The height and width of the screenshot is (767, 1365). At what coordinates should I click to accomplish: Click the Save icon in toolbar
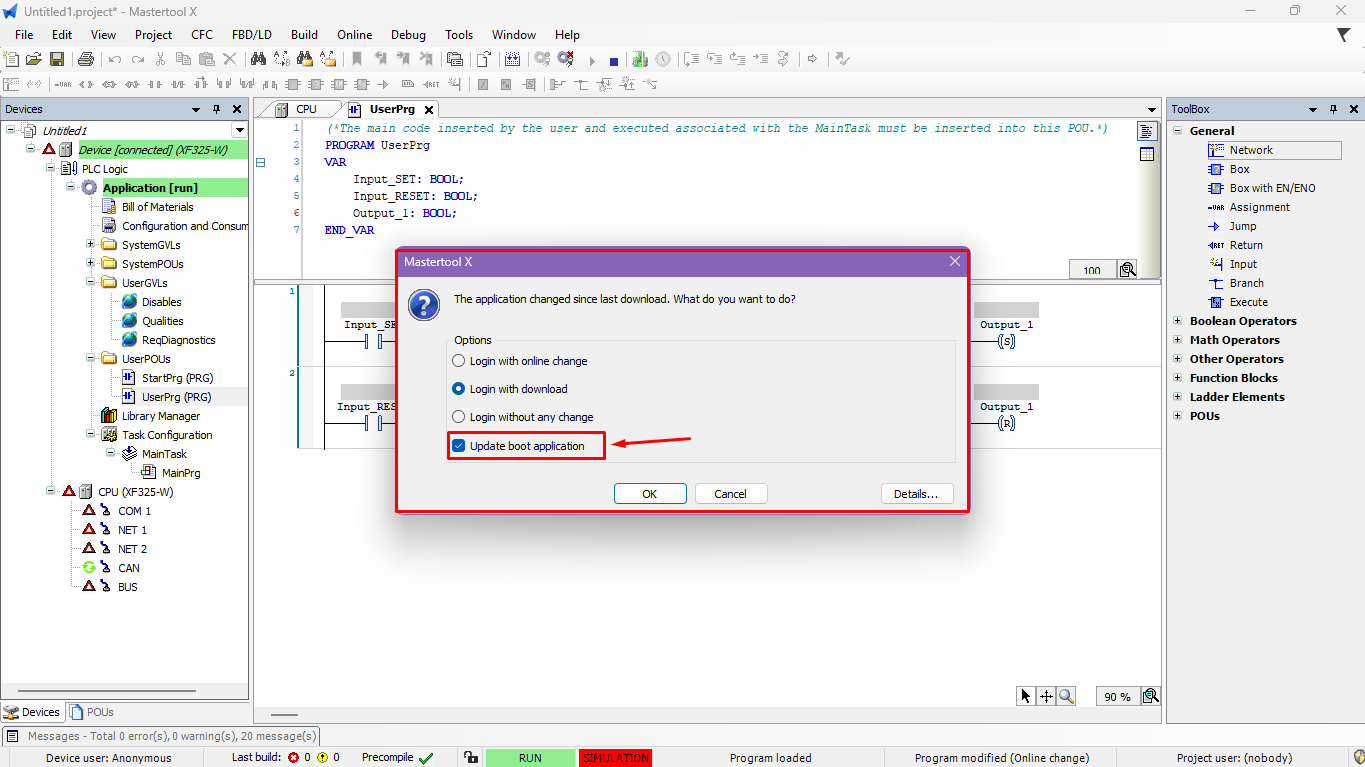click(57, 60)
